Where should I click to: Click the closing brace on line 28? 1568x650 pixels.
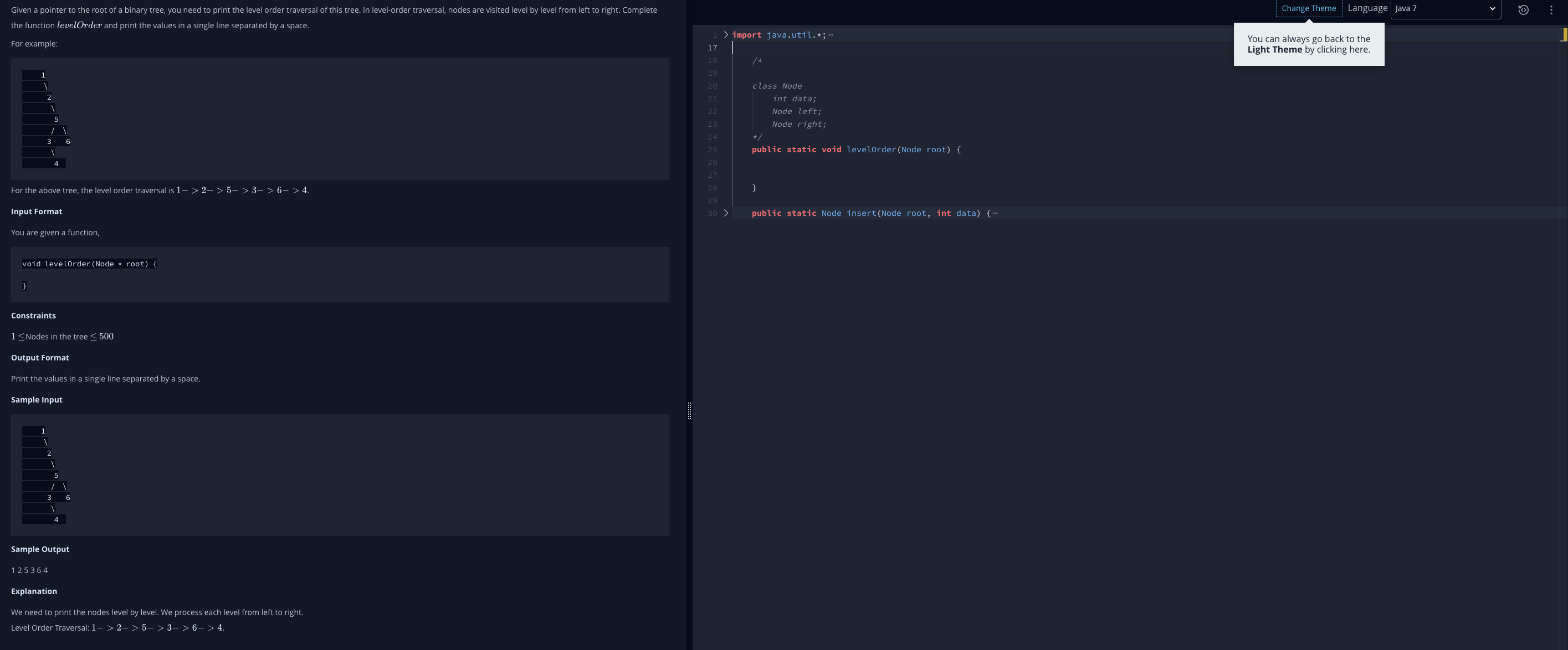(754, 188)
